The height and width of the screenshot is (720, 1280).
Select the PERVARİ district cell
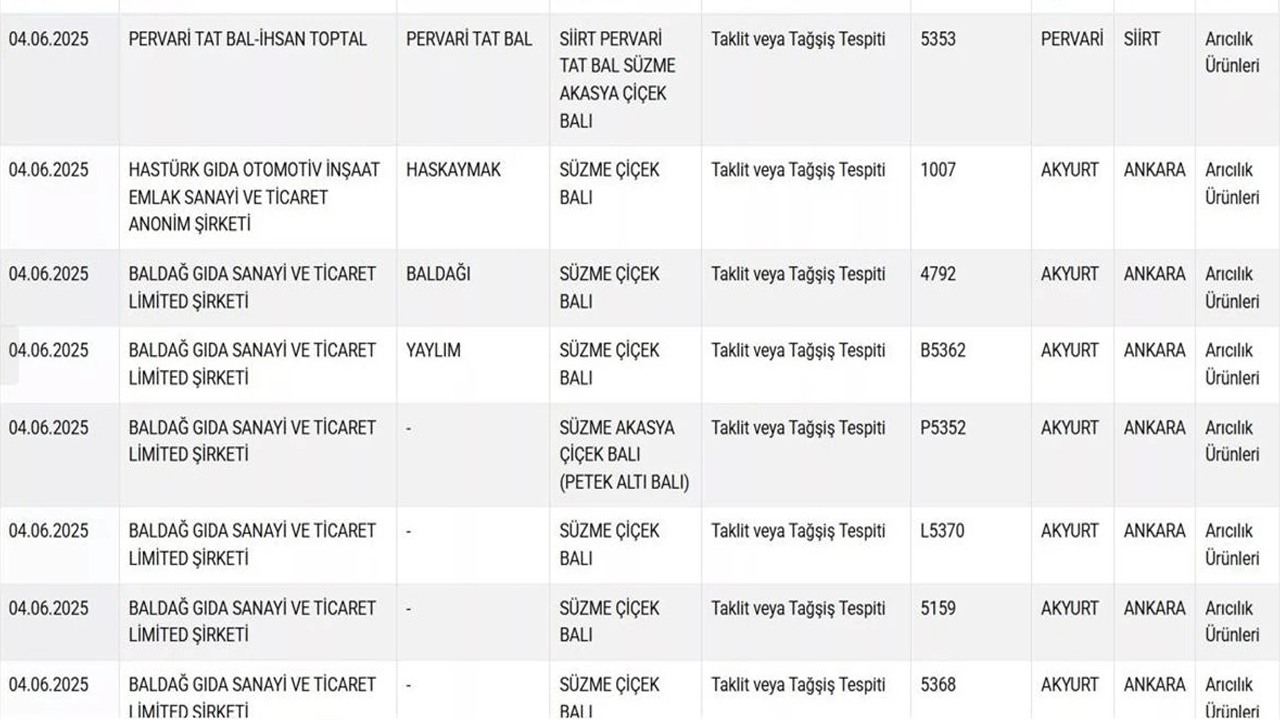click(1072, 39)
